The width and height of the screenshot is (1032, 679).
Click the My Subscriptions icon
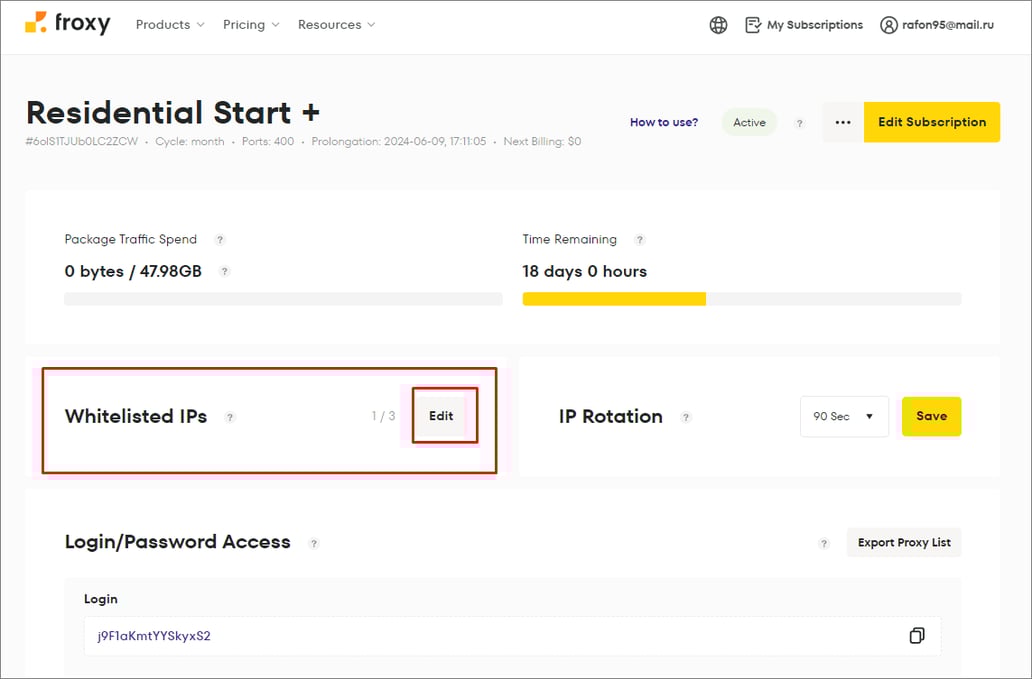pyautogui.click(x=752, y=24)
